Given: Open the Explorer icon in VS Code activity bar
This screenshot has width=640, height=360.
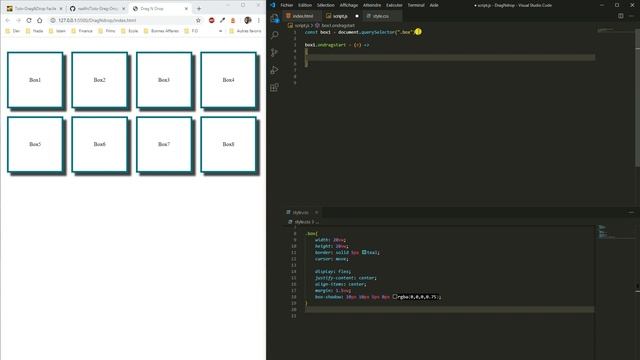Looking at the screenshot, I should pyautogui.click(x=275, y=18).
